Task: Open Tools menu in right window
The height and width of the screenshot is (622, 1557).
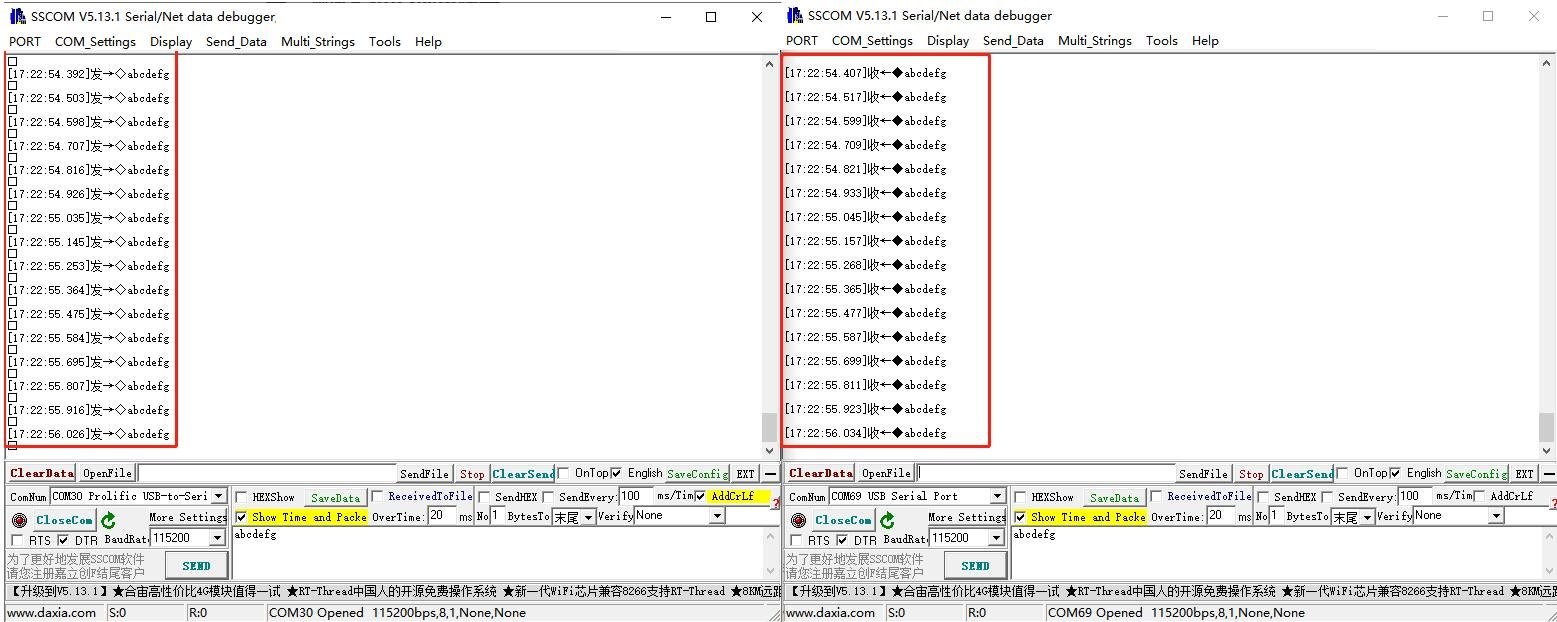Action: (1161, 41)
